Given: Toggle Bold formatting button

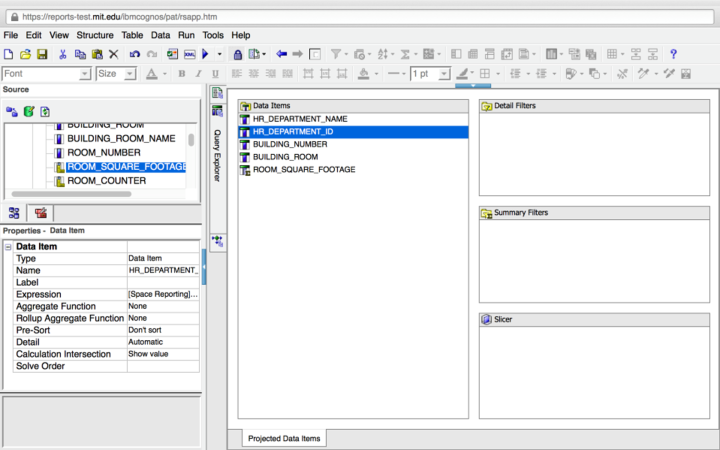Looking at the screenshot, I should click(x=182, y=74).
